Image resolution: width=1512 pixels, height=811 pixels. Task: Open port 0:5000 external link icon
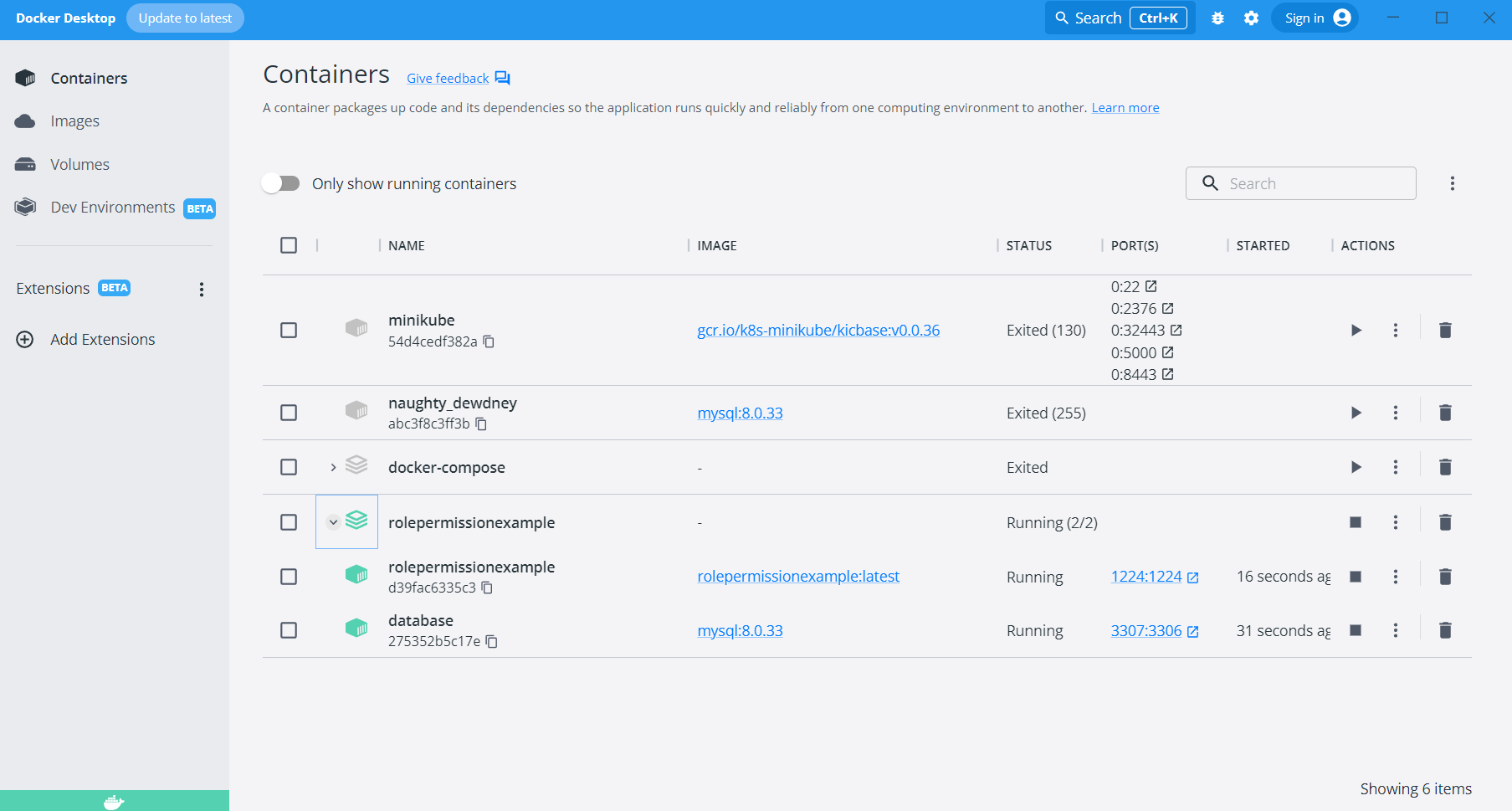coord(1168,352)
